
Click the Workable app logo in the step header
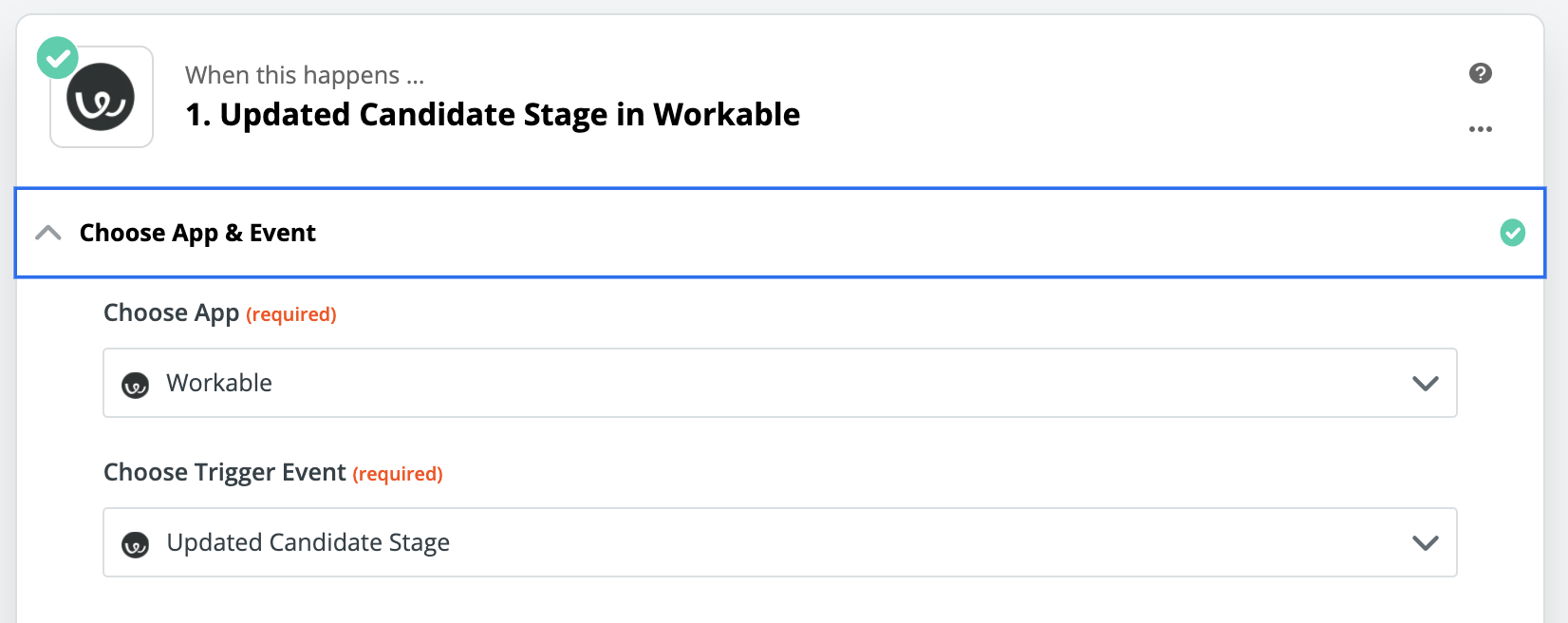click(x=101, y=96)
